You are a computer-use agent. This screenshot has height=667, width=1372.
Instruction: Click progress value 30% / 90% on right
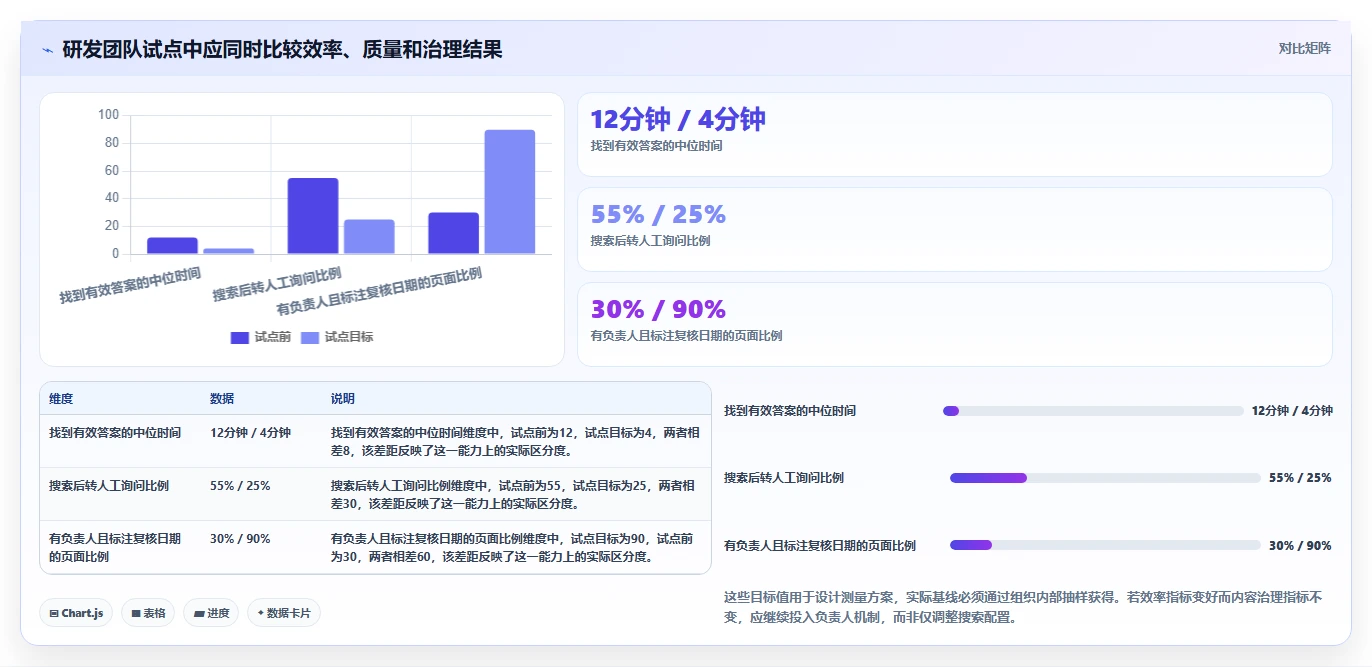coord(1300,545)
